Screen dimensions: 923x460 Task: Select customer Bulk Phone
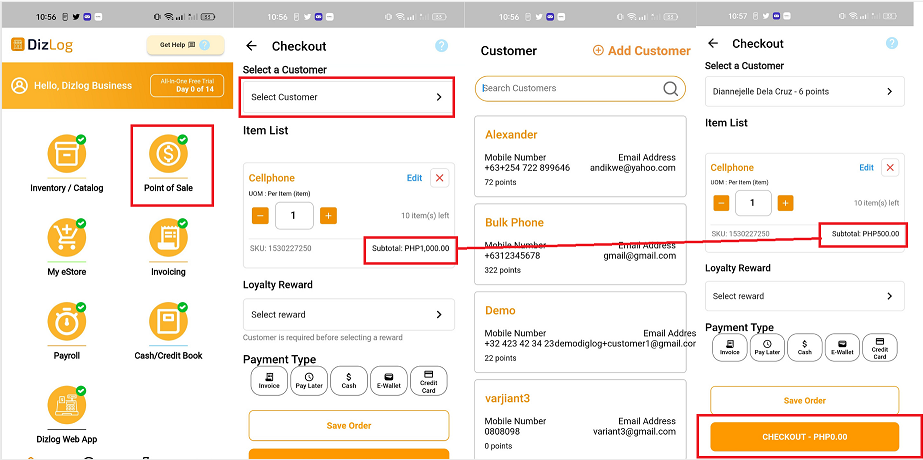tap(580, 244)
